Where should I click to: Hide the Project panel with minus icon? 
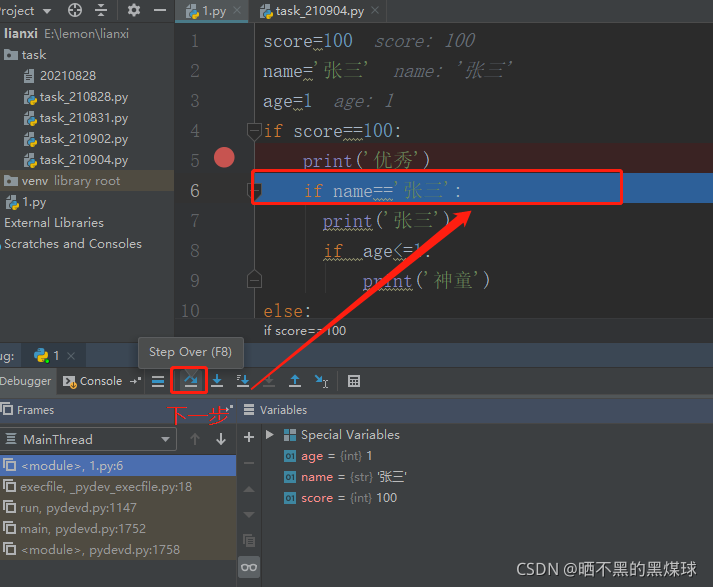[160, 10]
